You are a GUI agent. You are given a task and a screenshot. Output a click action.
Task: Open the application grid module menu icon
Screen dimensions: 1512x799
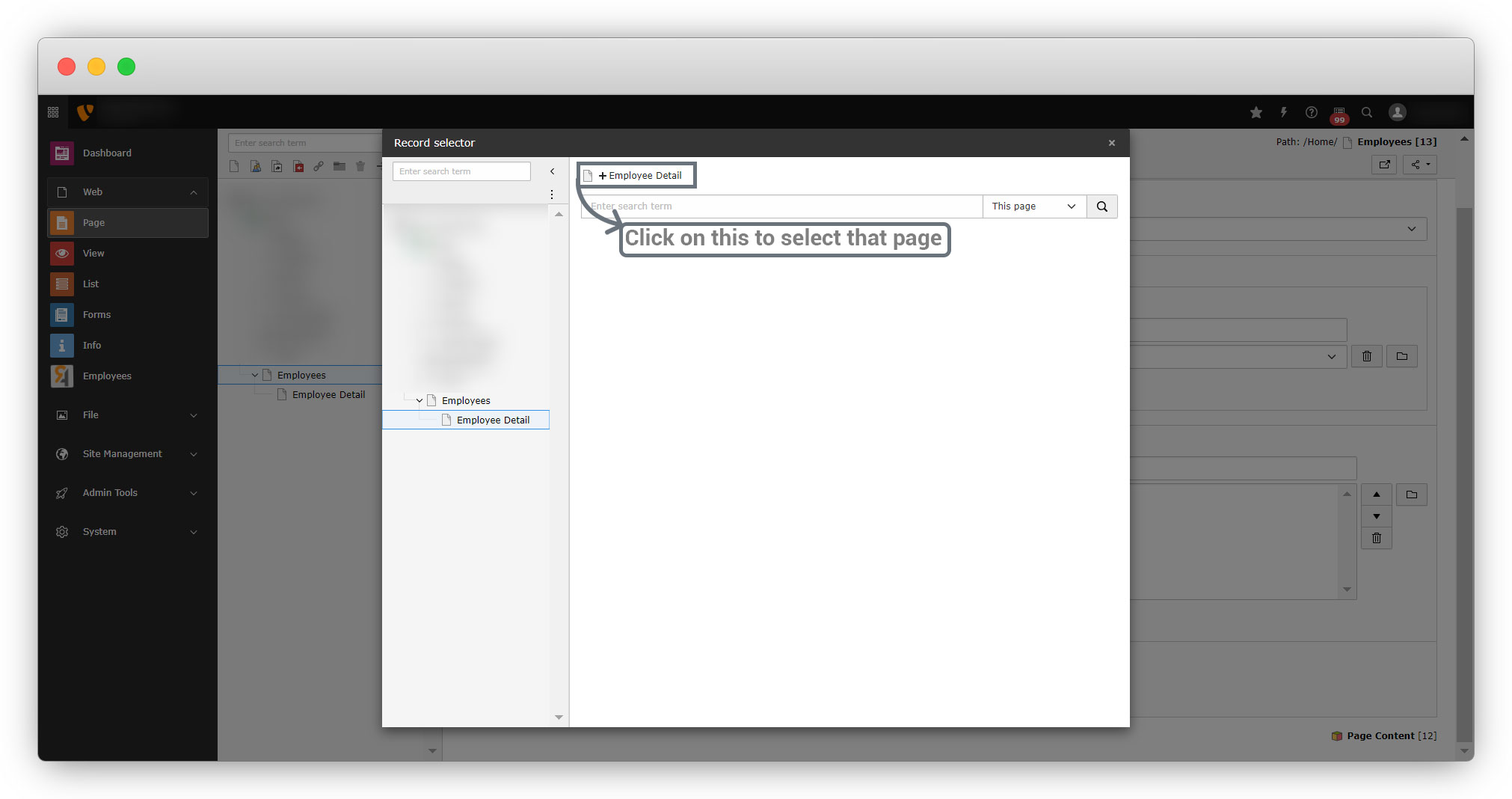click(x=53, y=112)
